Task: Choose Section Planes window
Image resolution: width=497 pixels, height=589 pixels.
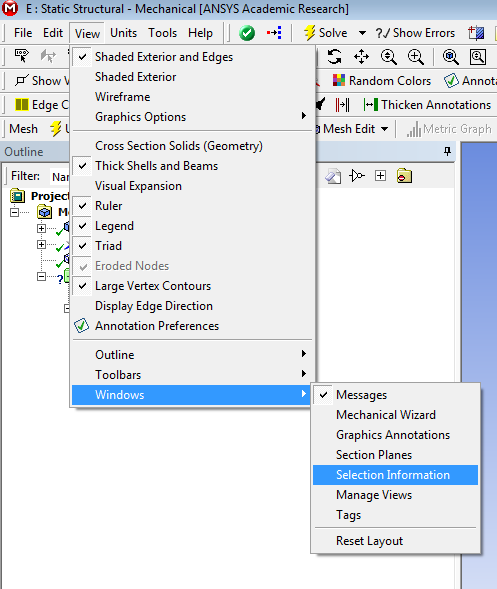Action: (x=396, y=455)
